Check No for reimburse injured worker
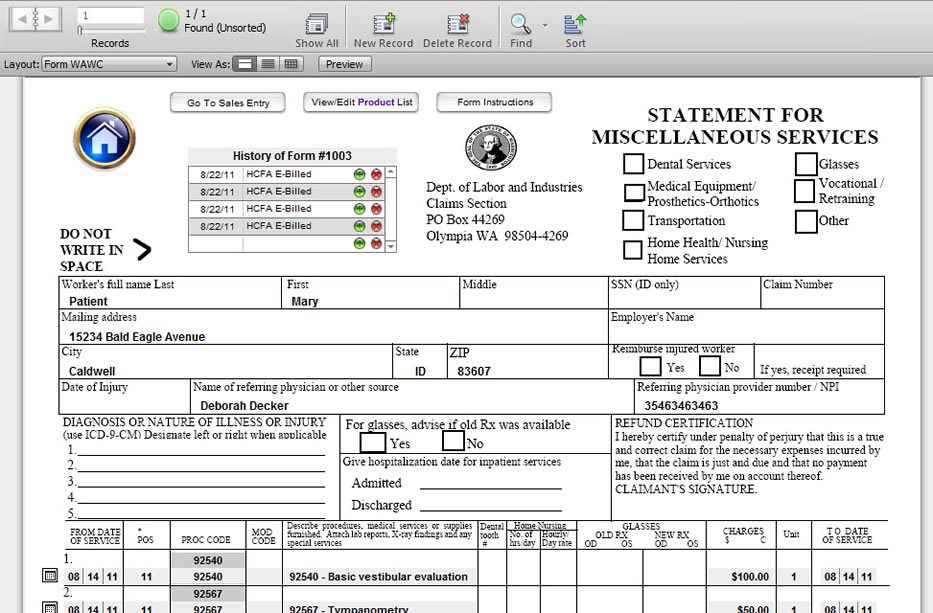This screenshot has height=613, width=933. [x=710, y=365]
